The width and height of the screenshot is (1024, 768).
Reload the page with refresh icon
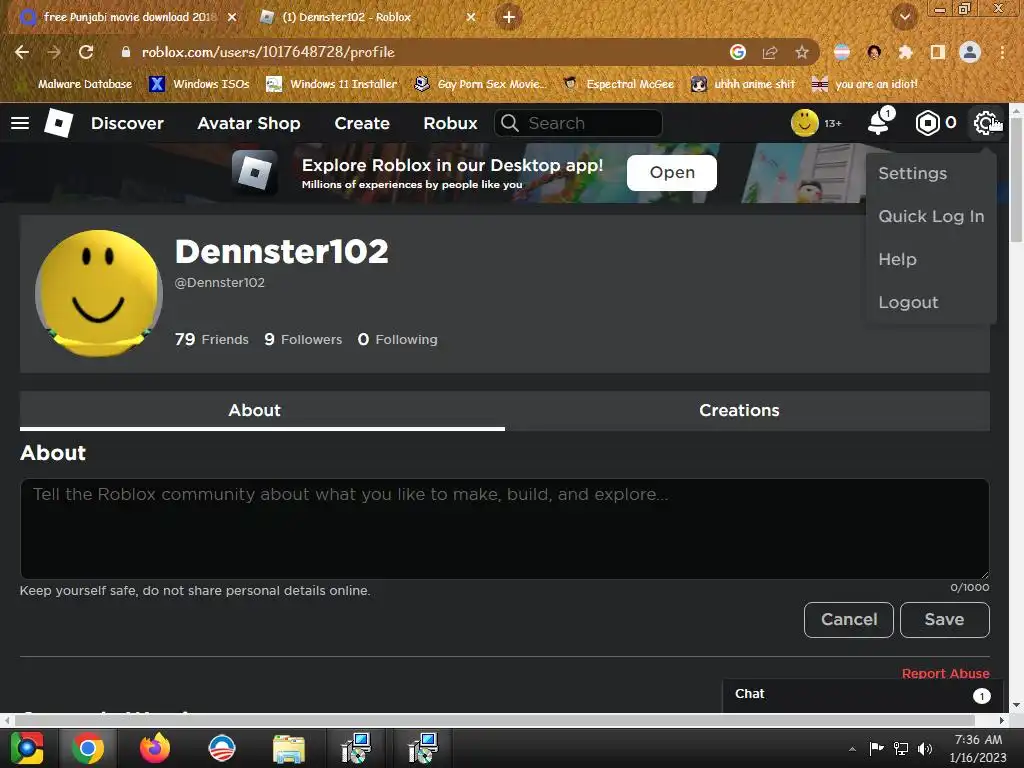(86, 52)
